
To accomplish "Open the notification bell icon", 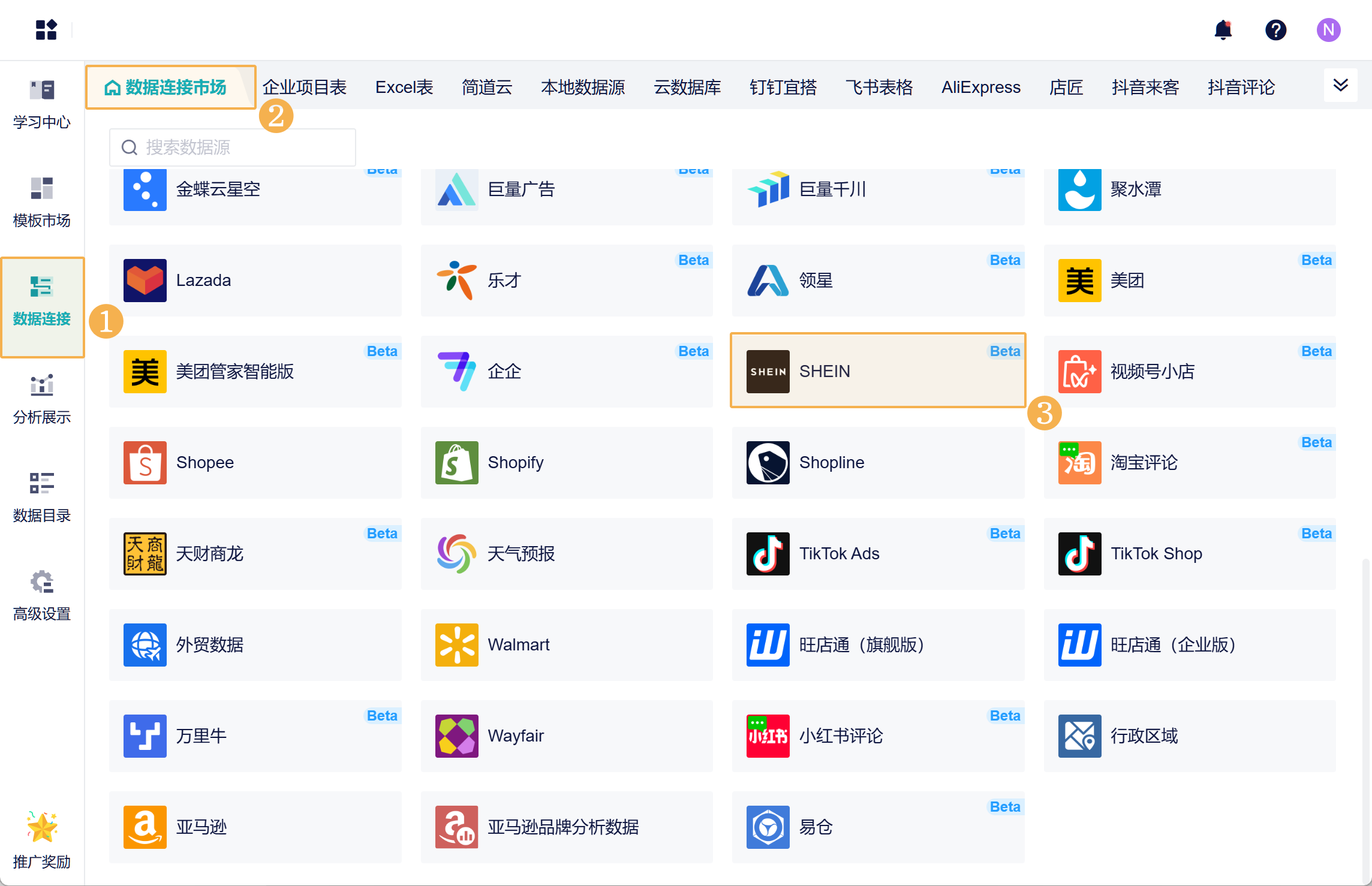I will click(1223, 29).
